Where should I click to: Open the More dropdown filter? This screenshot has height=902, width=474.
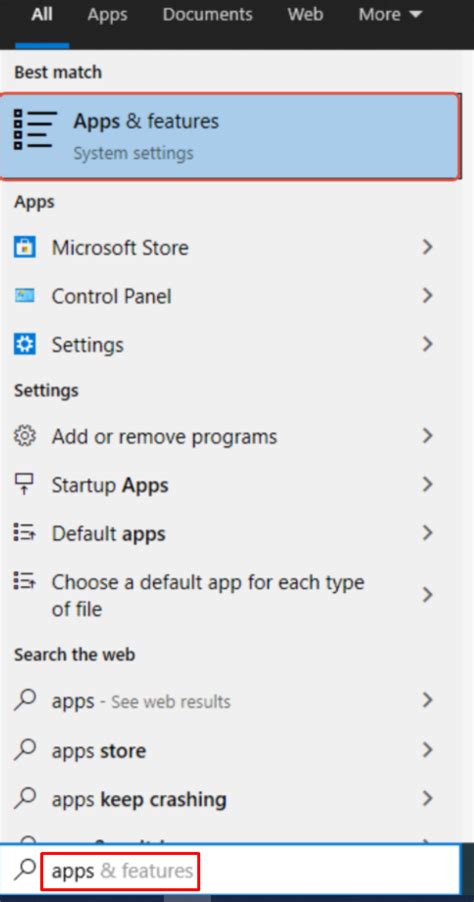click(390, 14)
